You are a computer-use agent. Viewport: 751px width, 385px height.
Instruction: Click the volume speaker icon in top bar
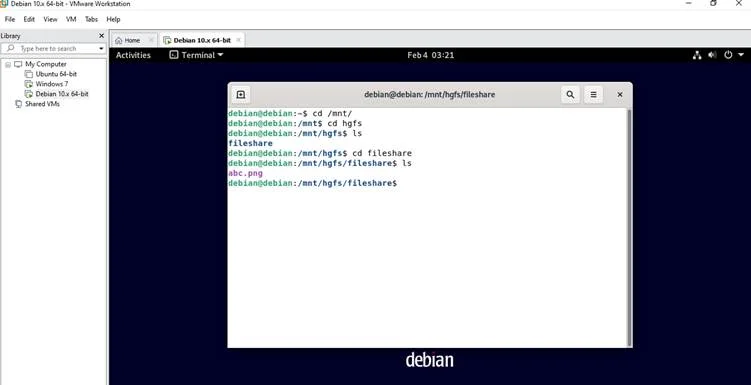tap(712, 55)
